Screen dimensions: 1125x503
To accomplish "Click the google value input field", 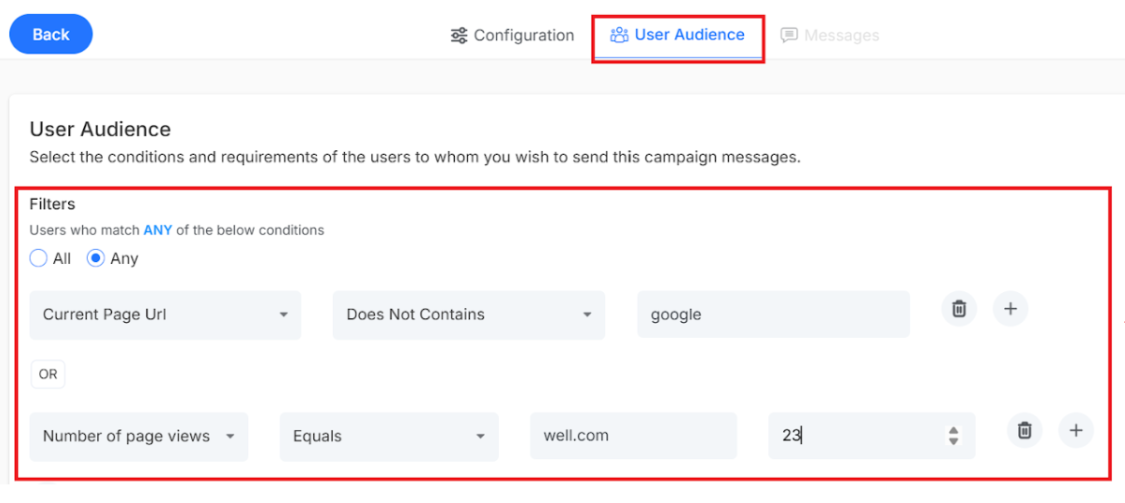I will pyautogui.click(x=773, y=314).
